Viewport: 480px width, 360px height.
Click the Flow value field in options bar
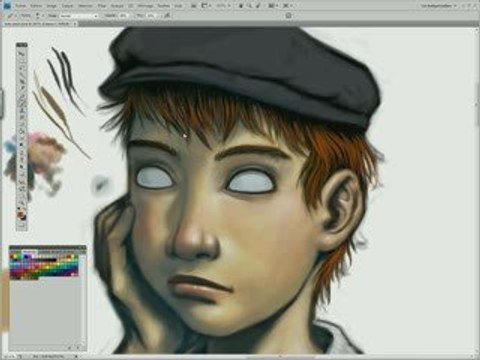pyautogui.click(x=151, y=16)
